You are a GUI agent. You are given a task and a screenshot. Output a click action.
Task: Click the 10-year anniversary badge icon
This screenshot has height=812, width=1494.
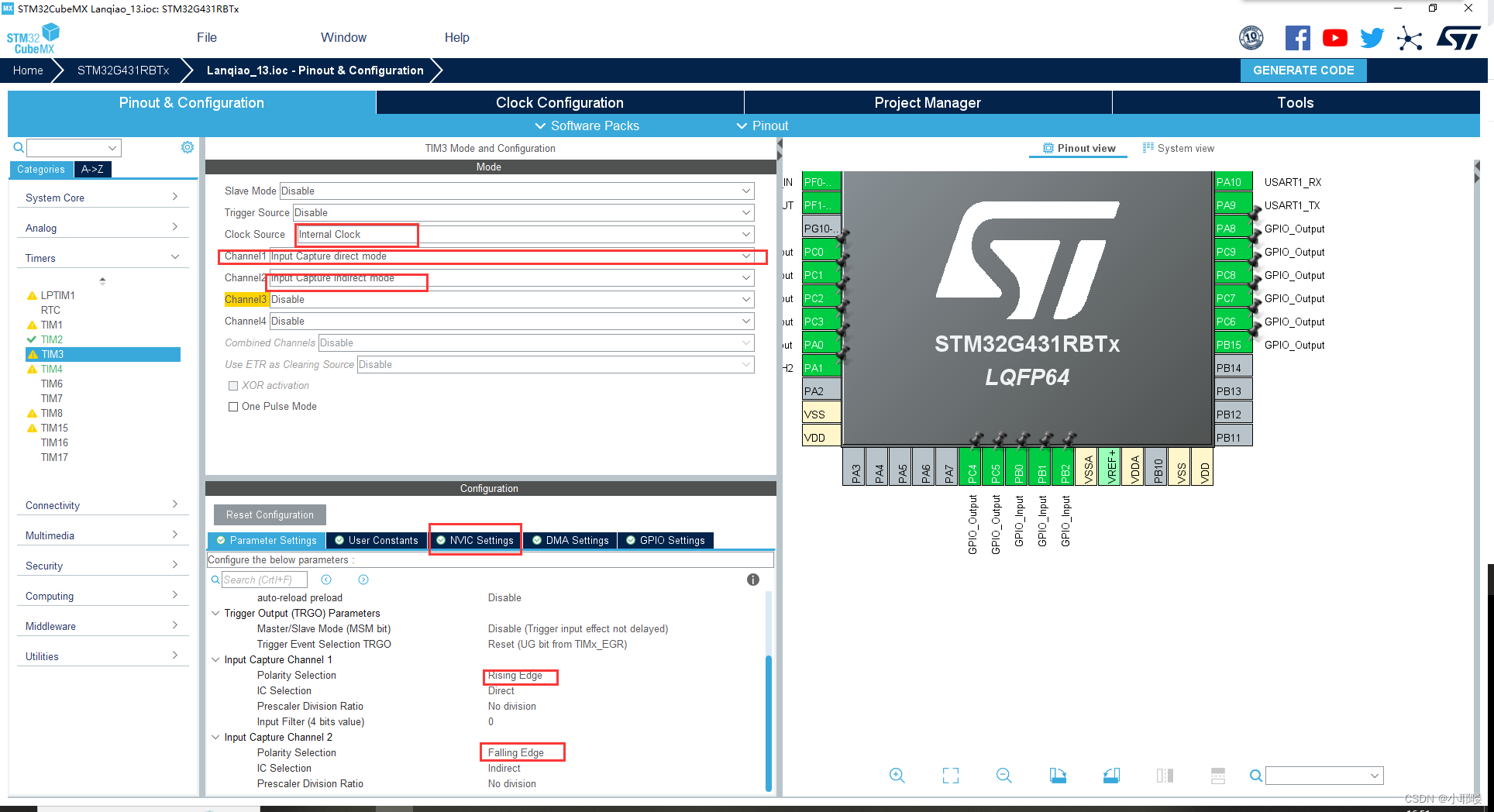pyautogui.click(x=1251, y=37)
